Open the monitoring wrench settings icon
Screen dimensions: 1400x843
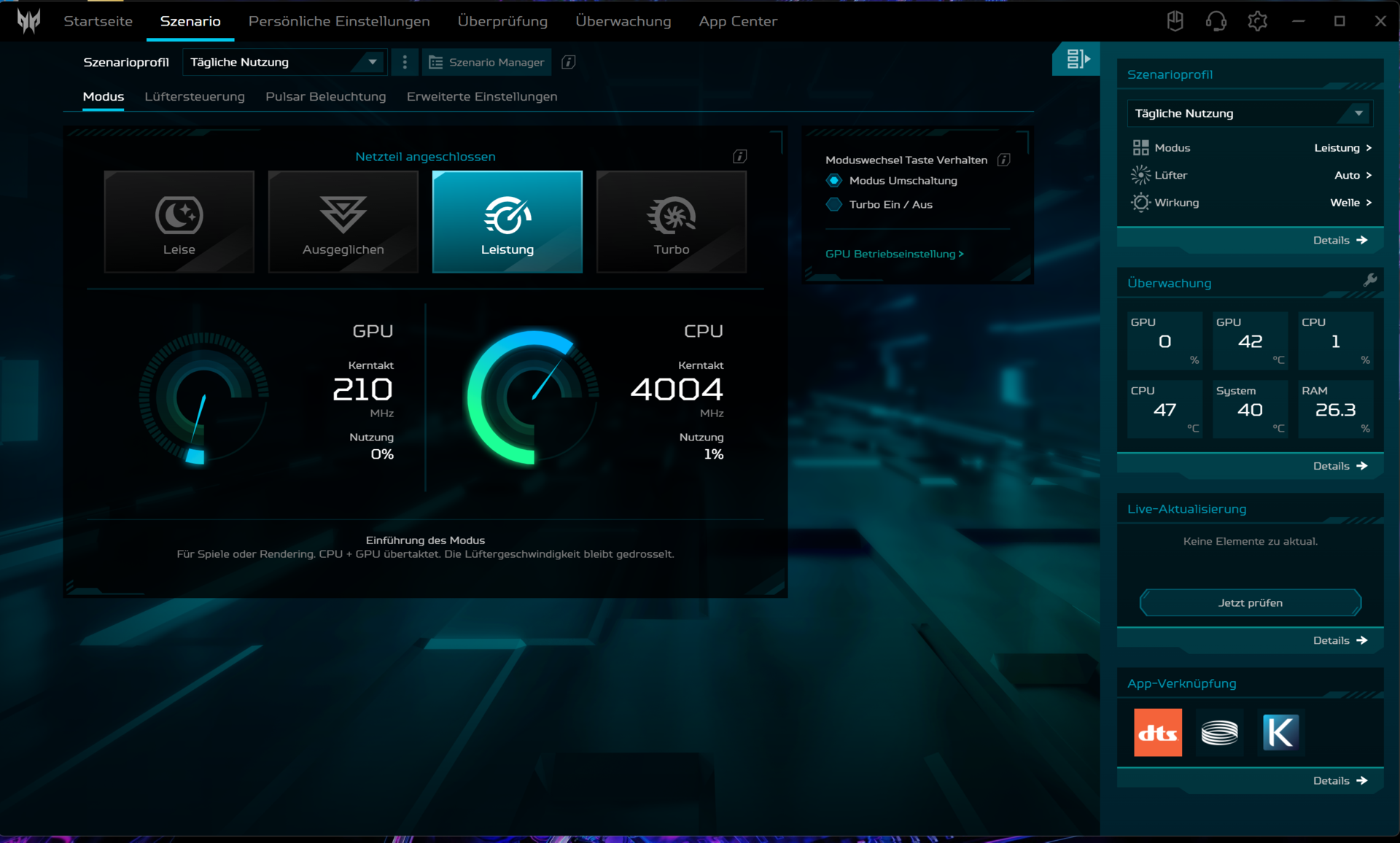click(x=1369, y=280)
